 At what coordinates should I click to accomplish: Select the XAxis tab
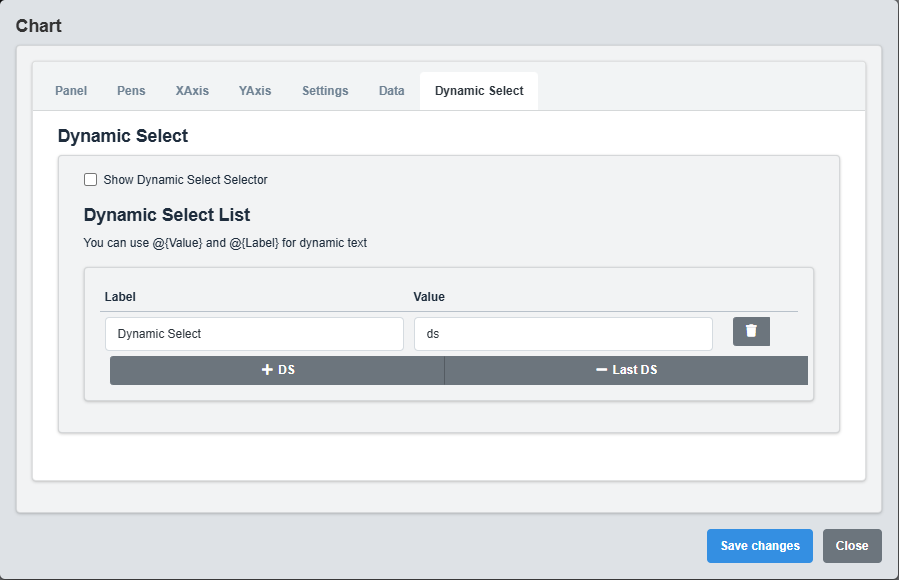coord(191,90)
